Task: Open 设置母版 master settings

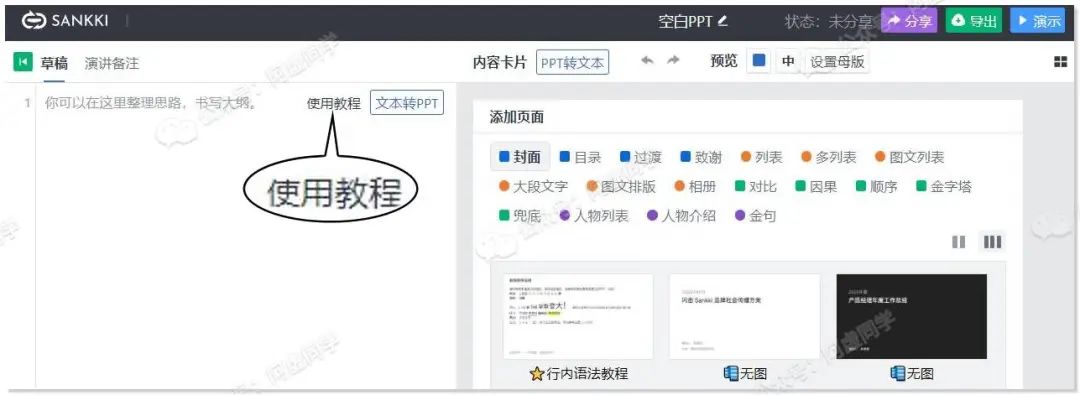Action: coord(837,61)
